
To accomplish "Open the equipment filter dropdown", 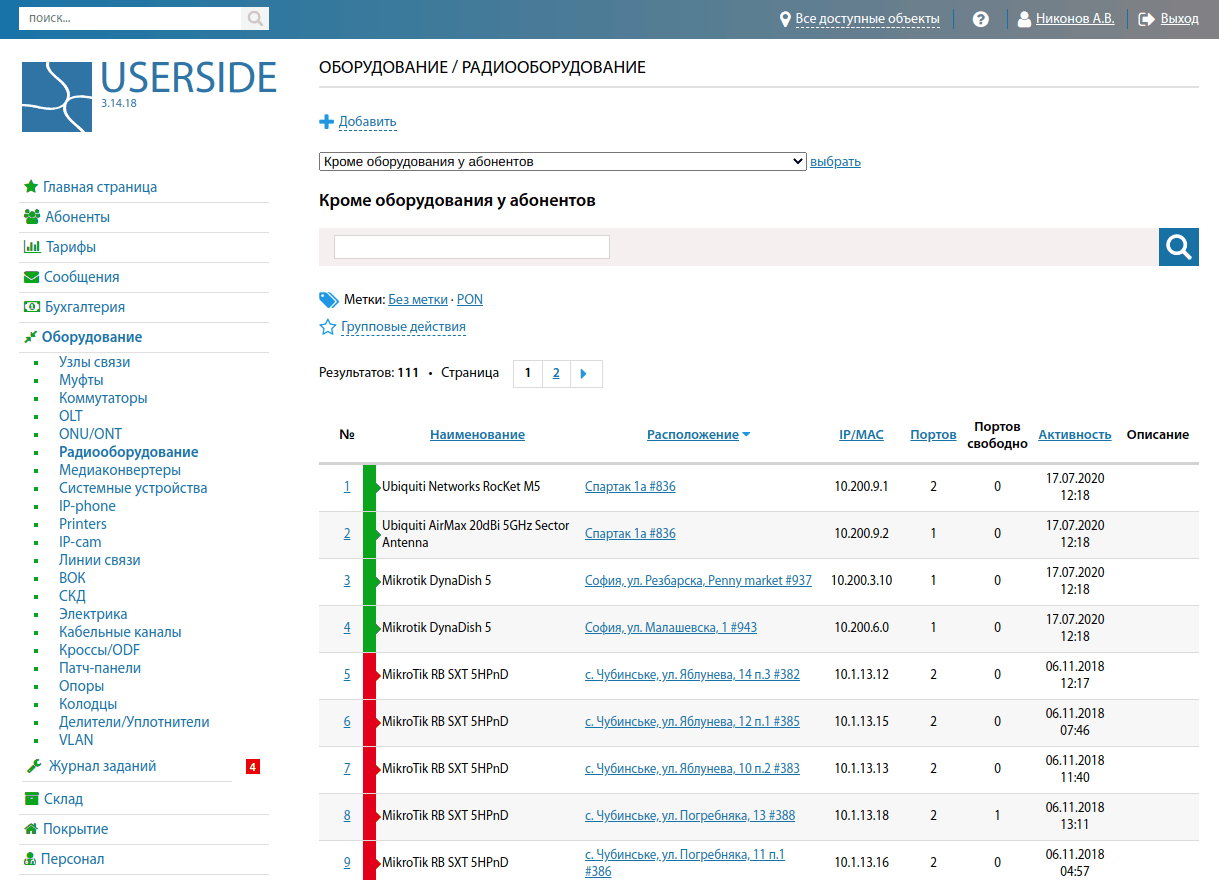I will (x=562, y=161).
